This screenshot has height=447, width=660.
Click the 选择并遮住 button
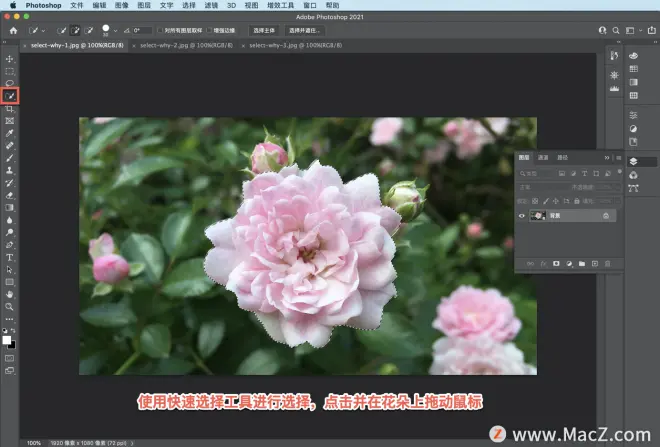coord(304,30)
